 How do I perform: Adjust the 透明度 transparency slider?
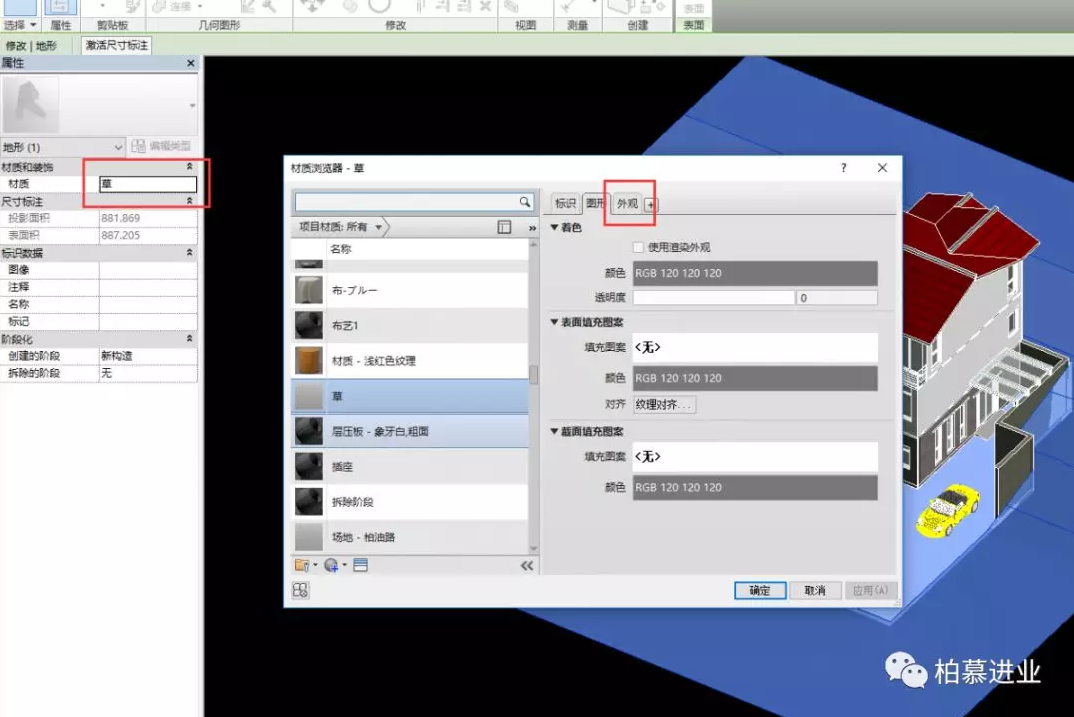[x=713, y=298]
